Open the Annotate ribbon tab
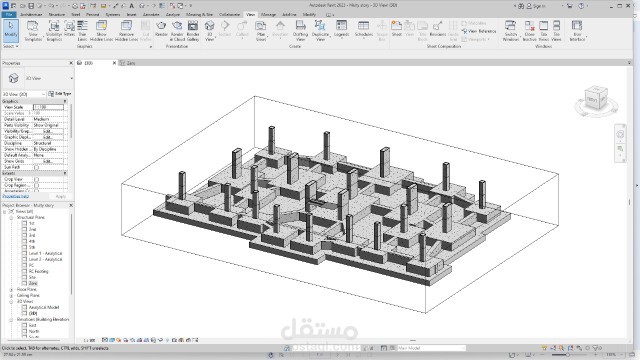640x360 pixels. tap(151, 14)
